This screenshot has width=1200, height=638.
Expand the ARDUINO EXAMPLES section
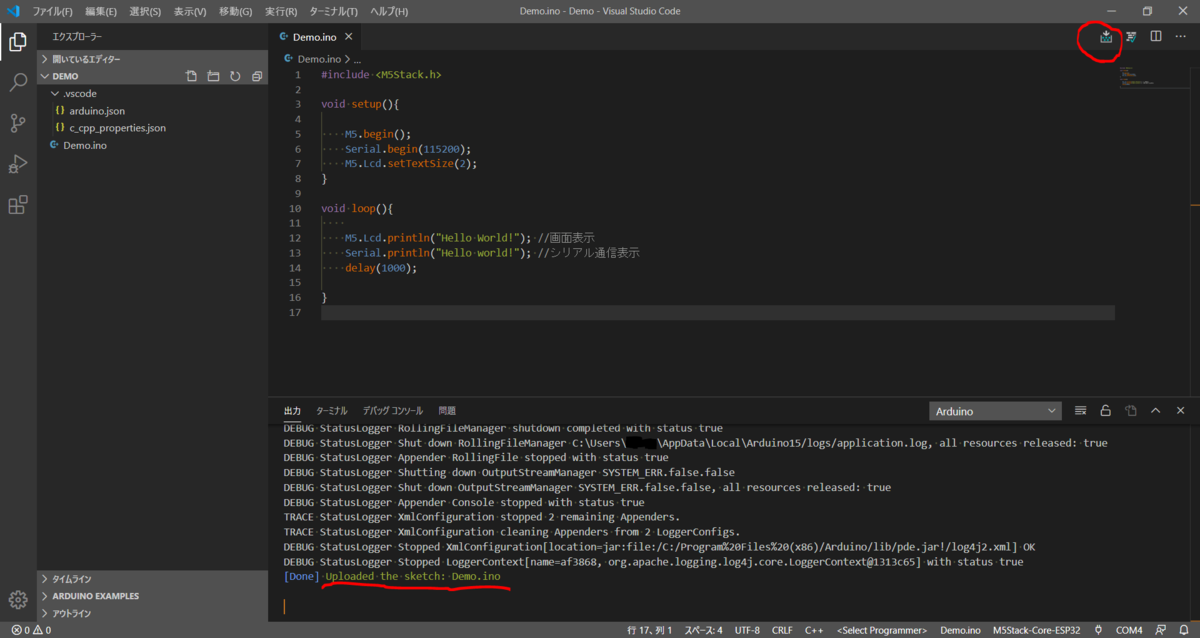153,596
